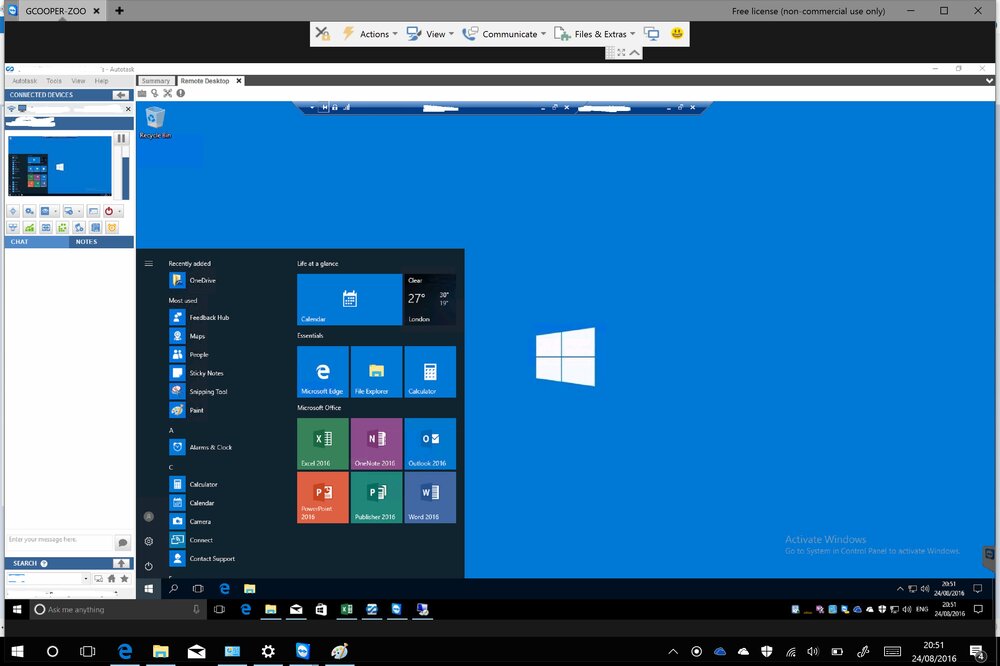The width and height of the screenshot is (1000, 666).
Task: Click the smiley feedback icon in TeamViewer toolbar
Action: pyautogui.click(x=677, y=33)
